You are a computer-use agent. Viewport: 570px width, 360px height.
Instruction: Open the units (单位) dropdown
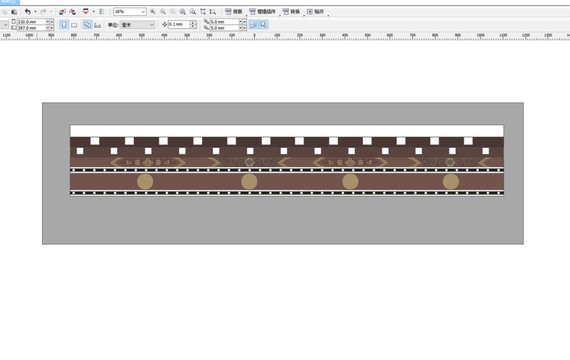click(x=138, y=25)
